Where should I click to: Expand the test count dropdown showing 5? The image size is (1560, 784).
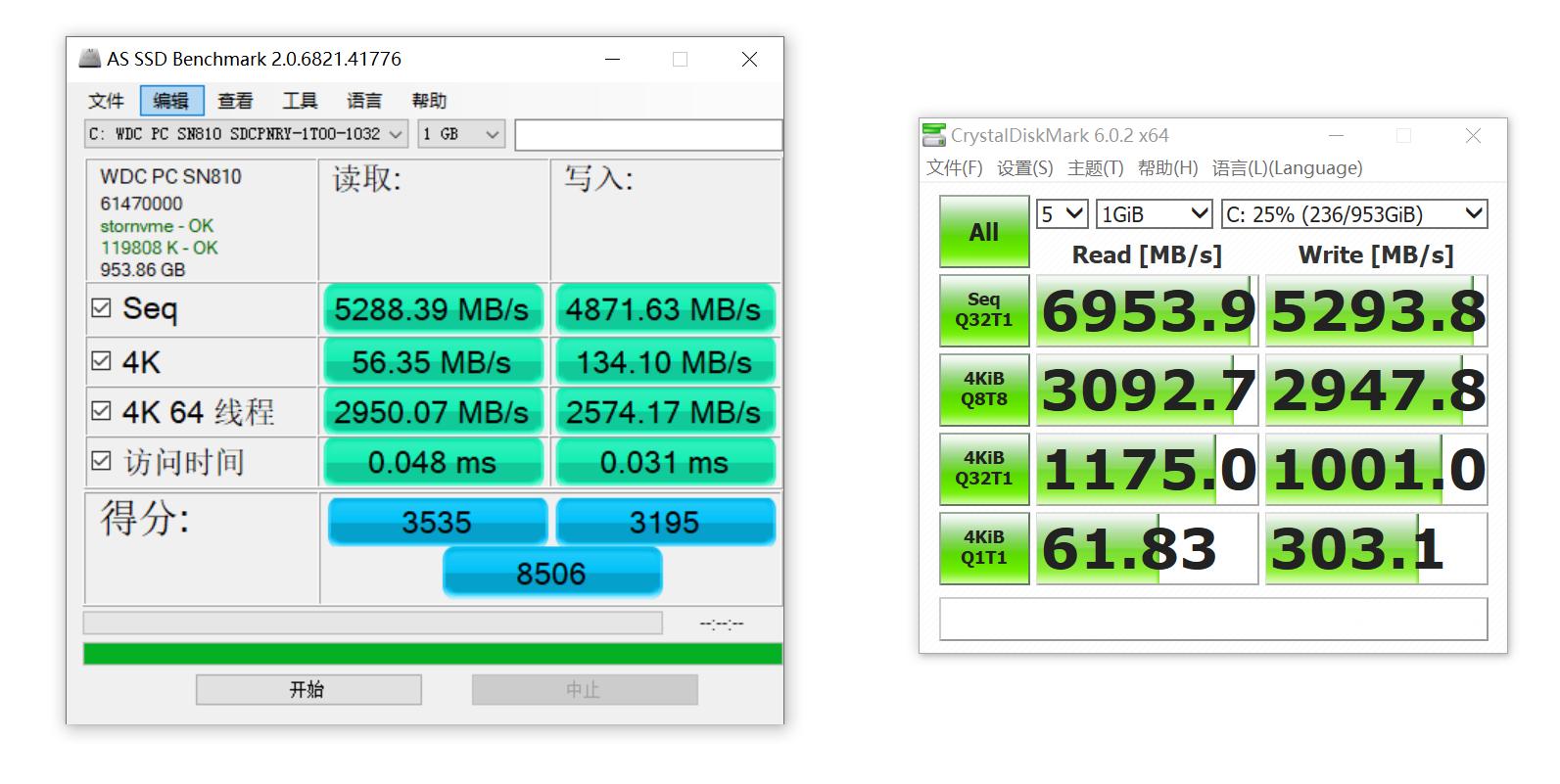1063,214
